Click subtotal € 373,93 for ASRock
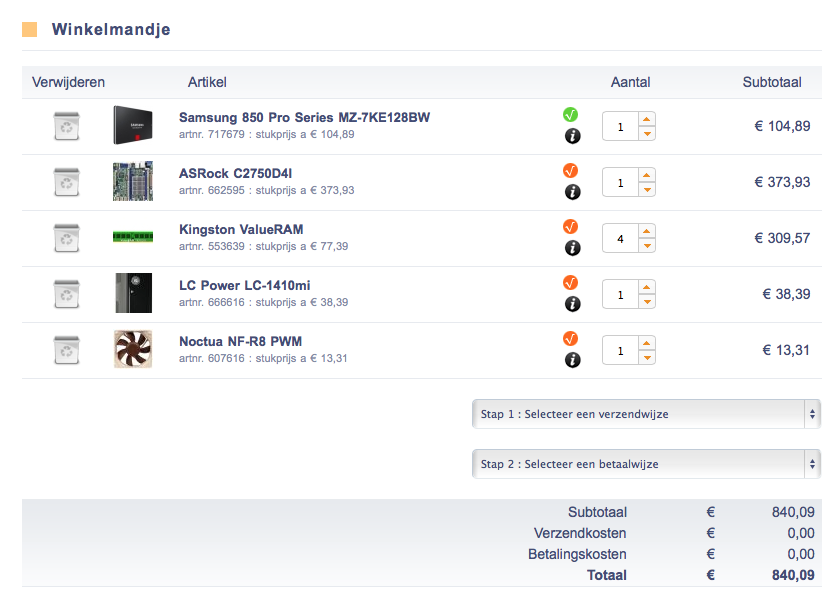The width and height of the screenshot is (832, 599). pyautogui.click(x=783, y=183)
